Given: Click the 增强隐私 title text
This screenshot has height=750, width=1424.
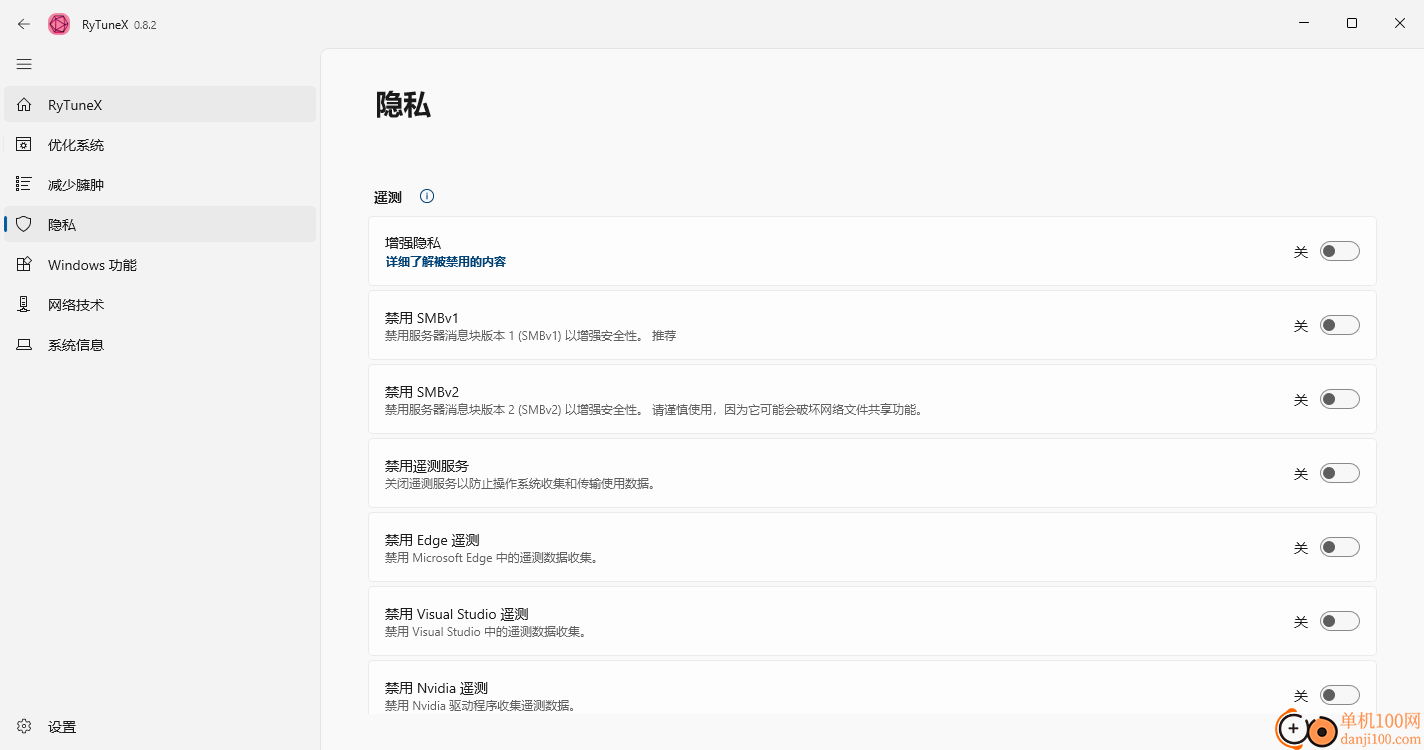Looking at the screenshot, I should [413, 243].
